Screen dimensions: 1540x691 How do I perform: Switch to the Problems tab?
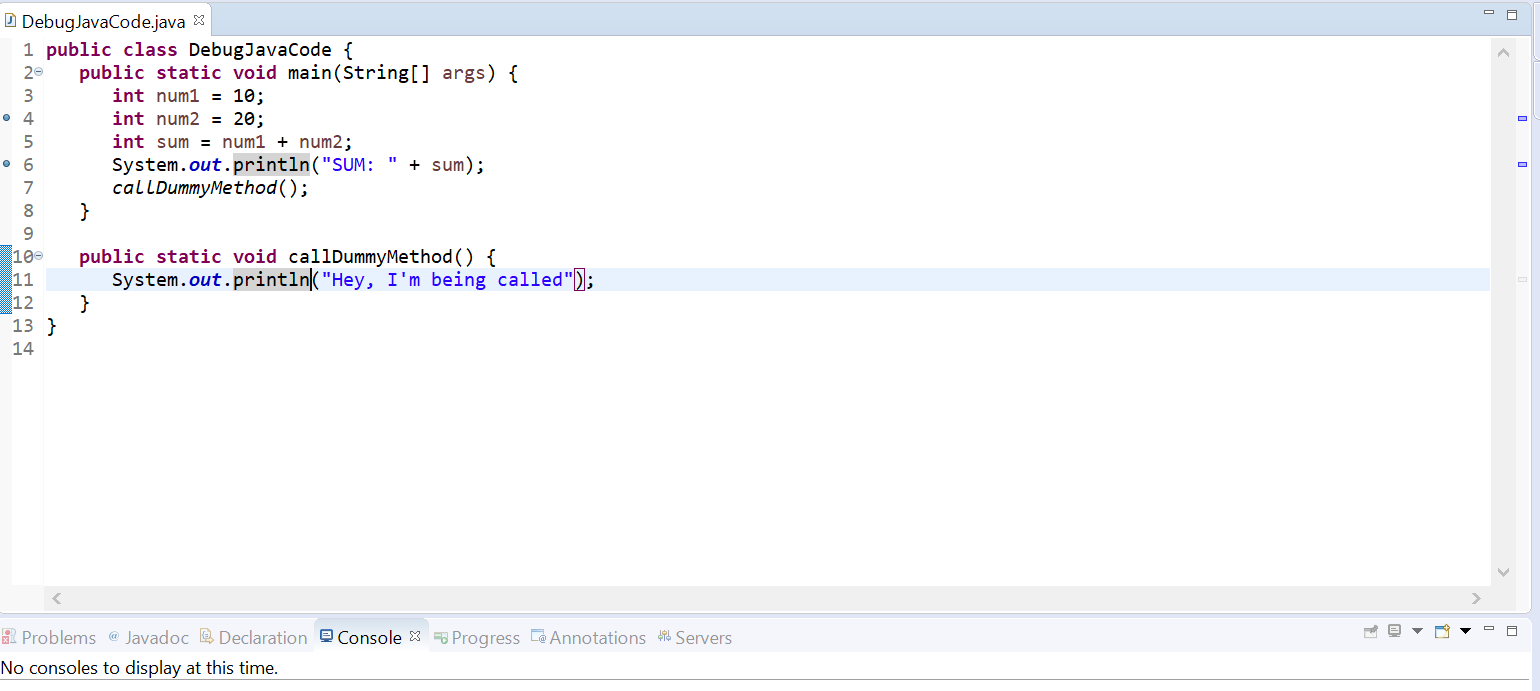click(x=49, y=637)
